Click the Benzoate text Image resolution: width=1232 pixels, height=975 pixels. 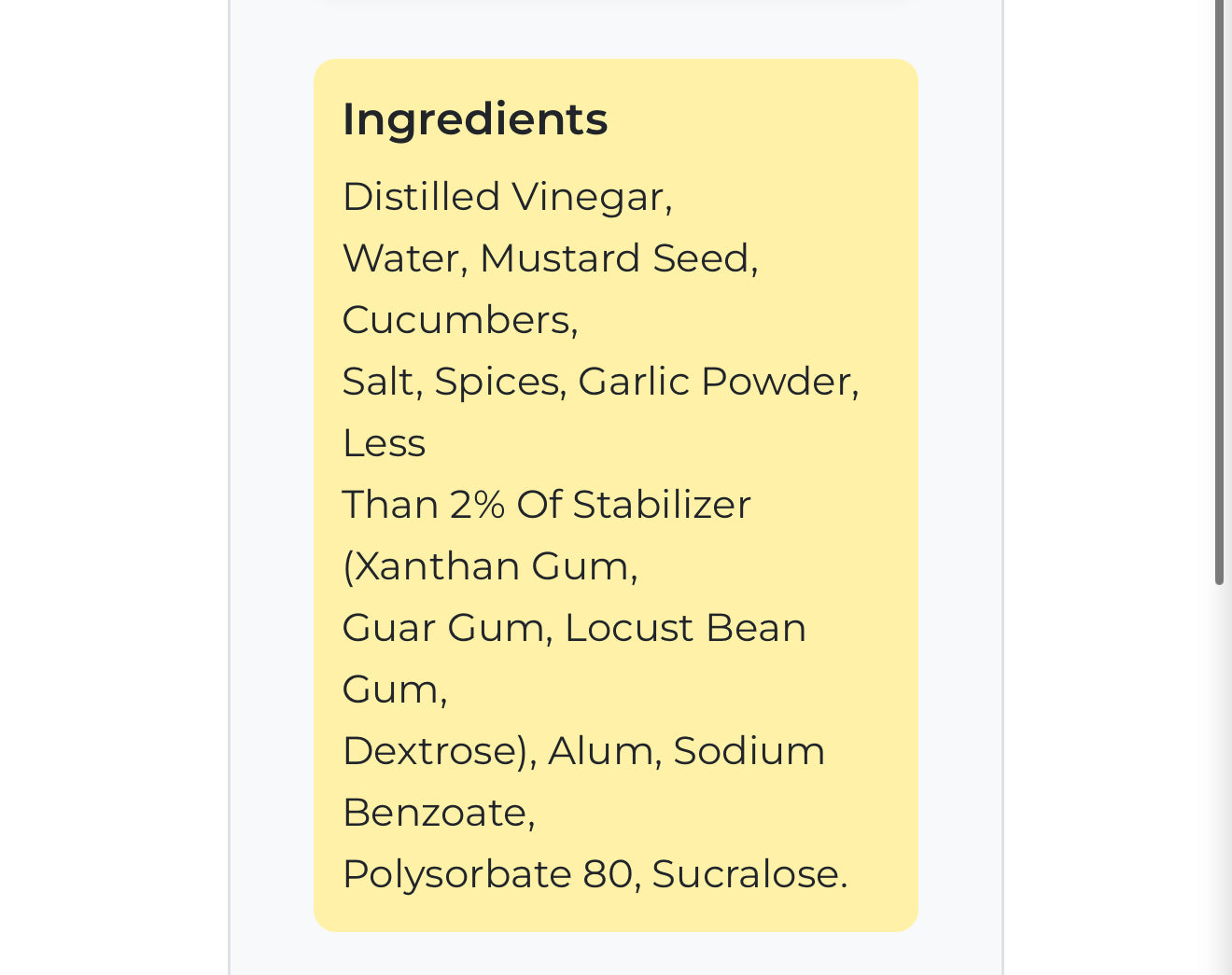point(435,813)
